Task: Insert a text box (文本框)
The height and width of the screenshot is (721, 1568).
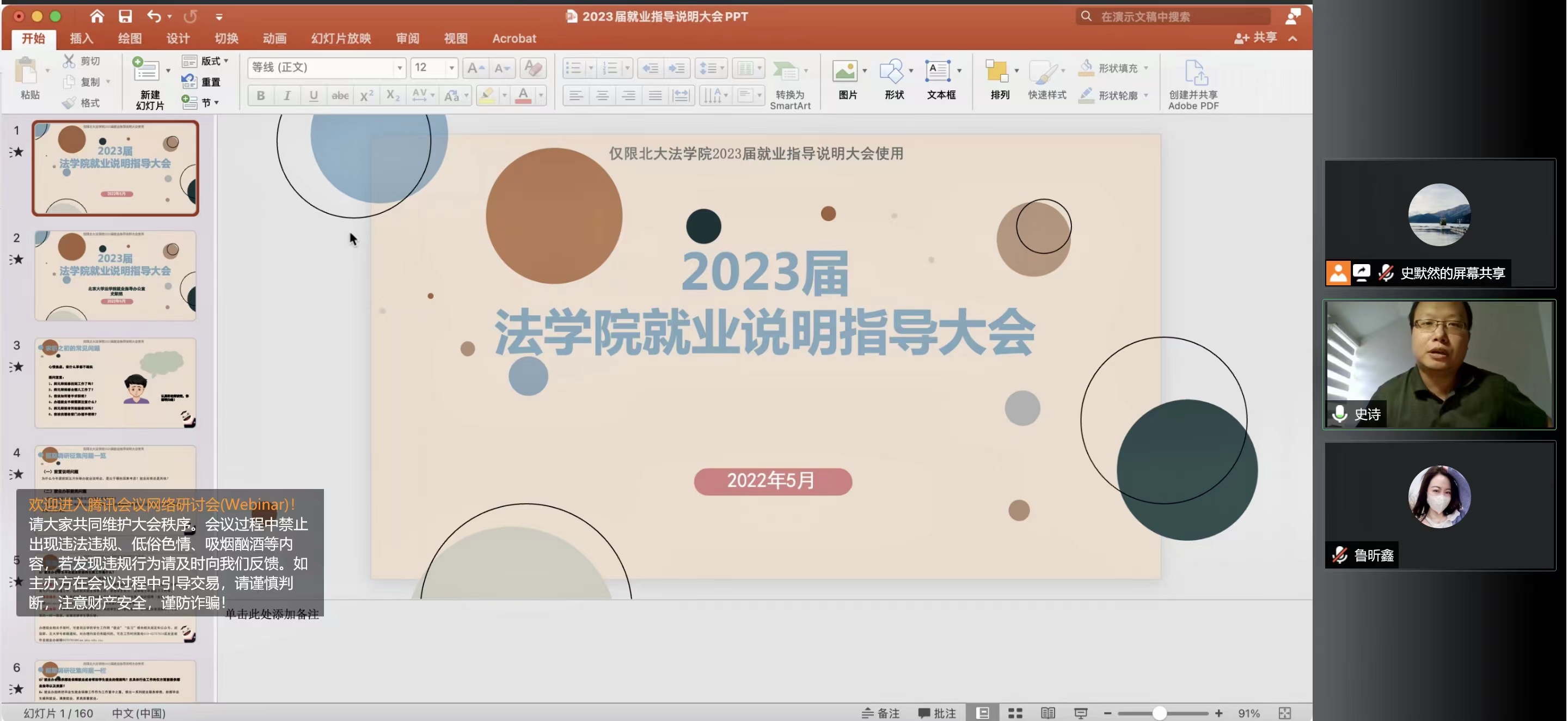Action: [938, 72]
